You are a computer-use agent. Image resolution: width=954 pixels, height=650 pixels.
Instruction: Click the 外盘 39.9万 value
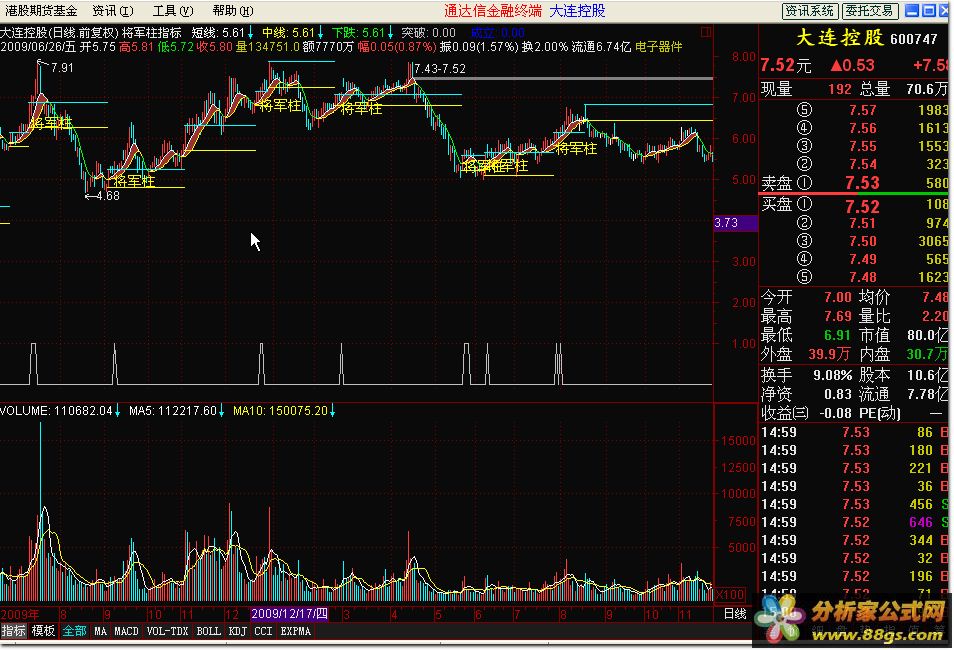(x=830, y=354)
